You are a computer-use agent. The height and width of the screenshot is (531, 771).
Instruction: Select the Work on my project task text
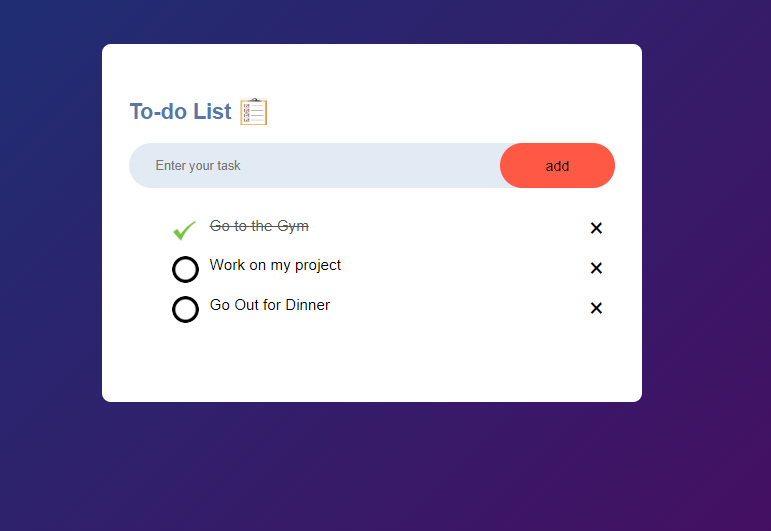click(275, 266)
